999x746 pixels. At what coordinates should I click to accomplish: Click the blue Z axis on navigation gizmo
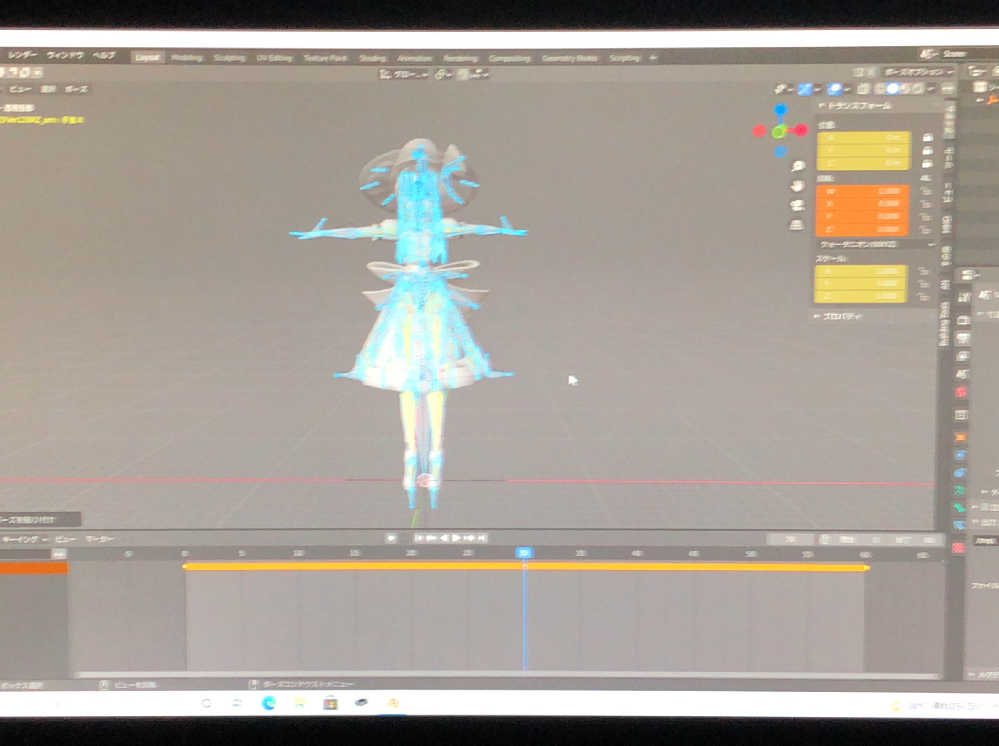click(x=780, y=109)
